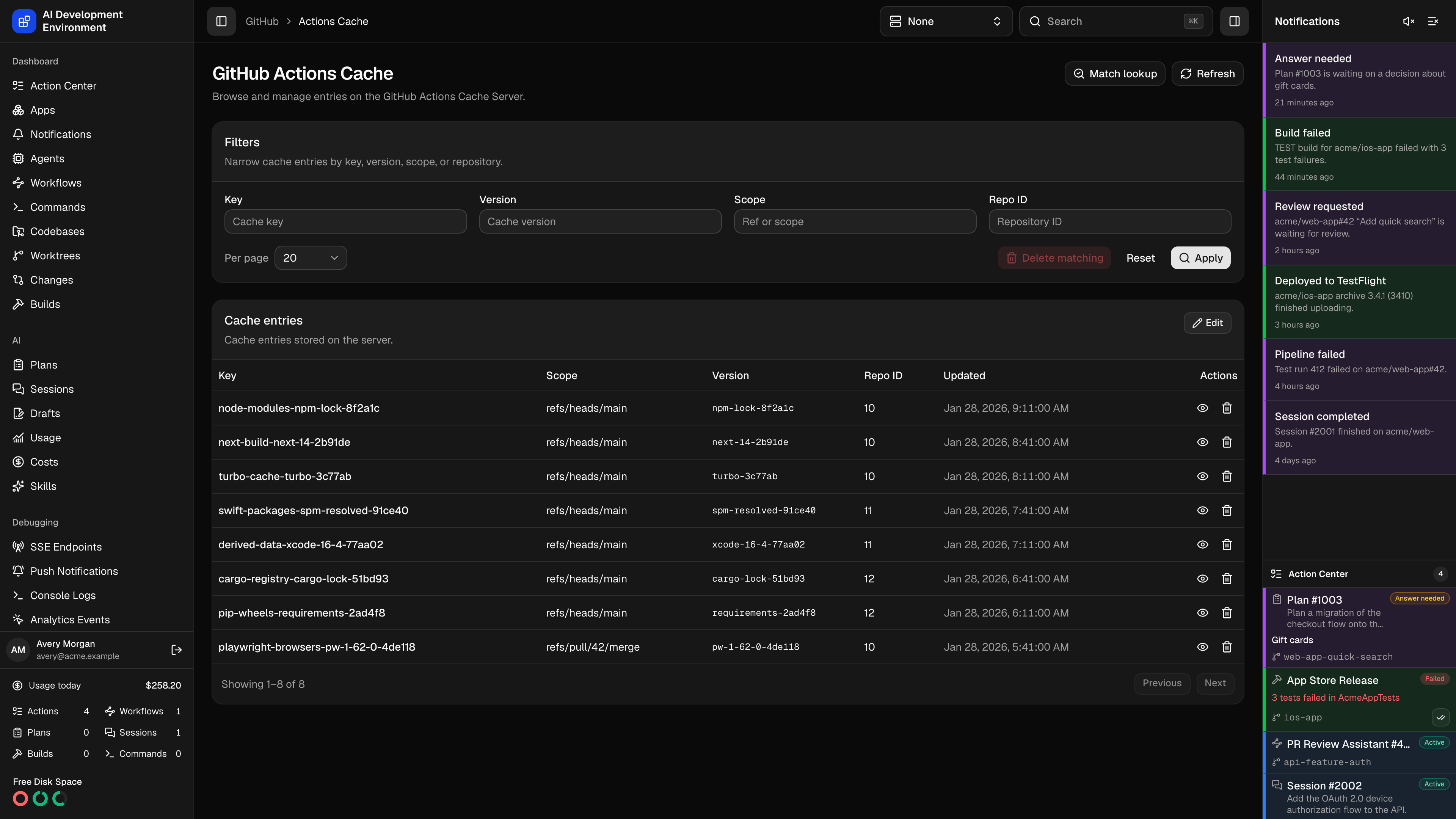The height and width of the screenshot is (819, 1456).
Task: Delete the cargo-registry-cargo-lock-51bd93 entry
Action: point(1227,579)
